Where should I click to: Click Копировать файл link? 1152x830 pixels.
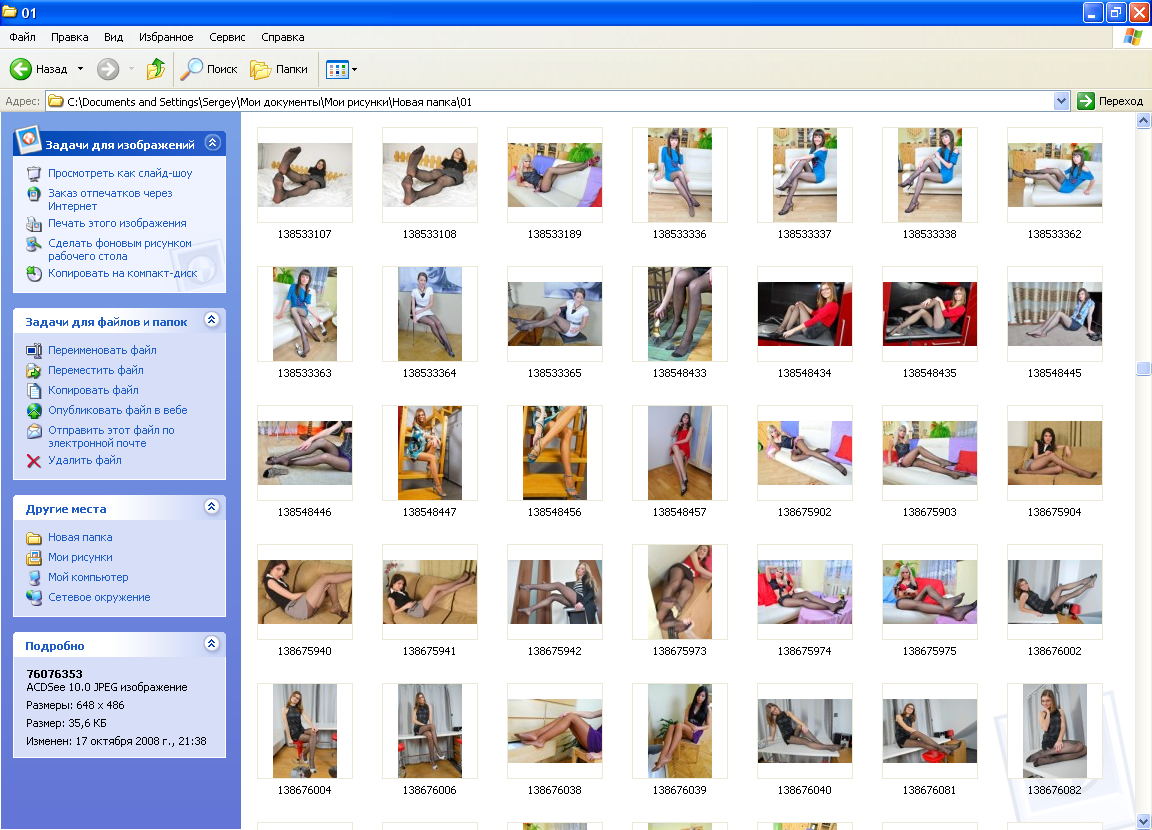(93, 390)
